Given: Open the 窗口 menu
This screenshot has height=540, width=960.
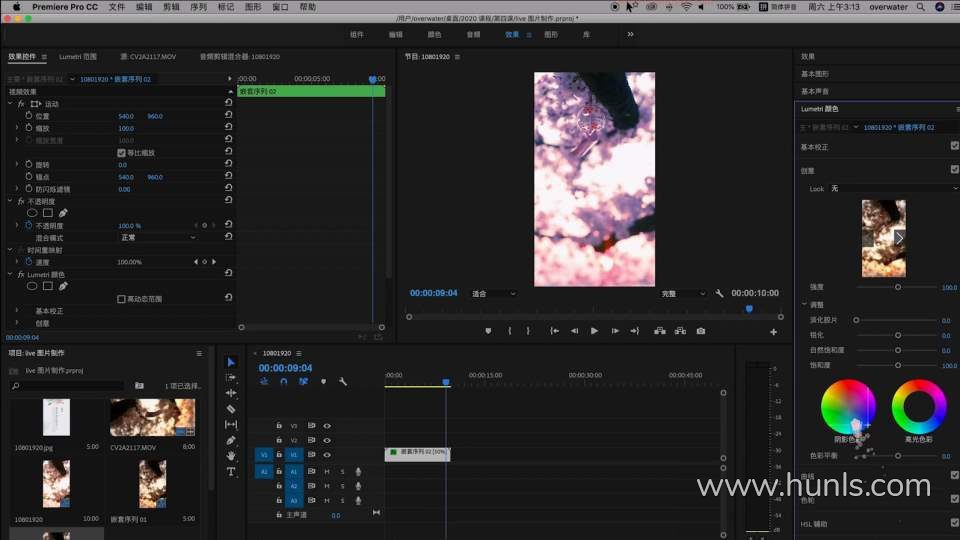Looking at the screenshot, I should 280,7.
